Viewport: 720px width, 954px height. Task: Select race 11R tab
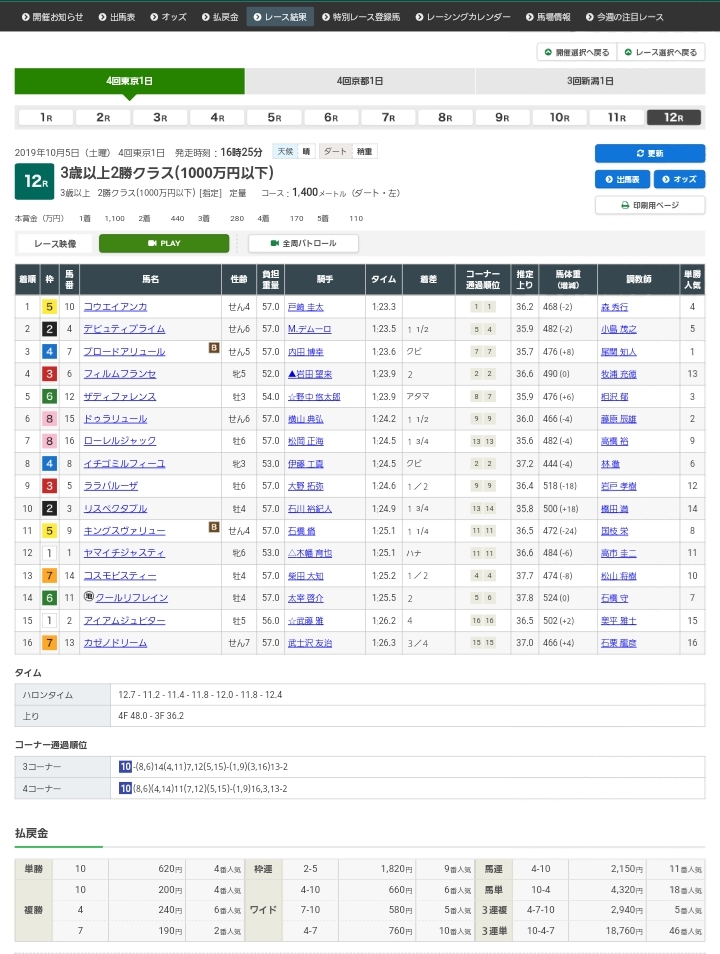617,117
